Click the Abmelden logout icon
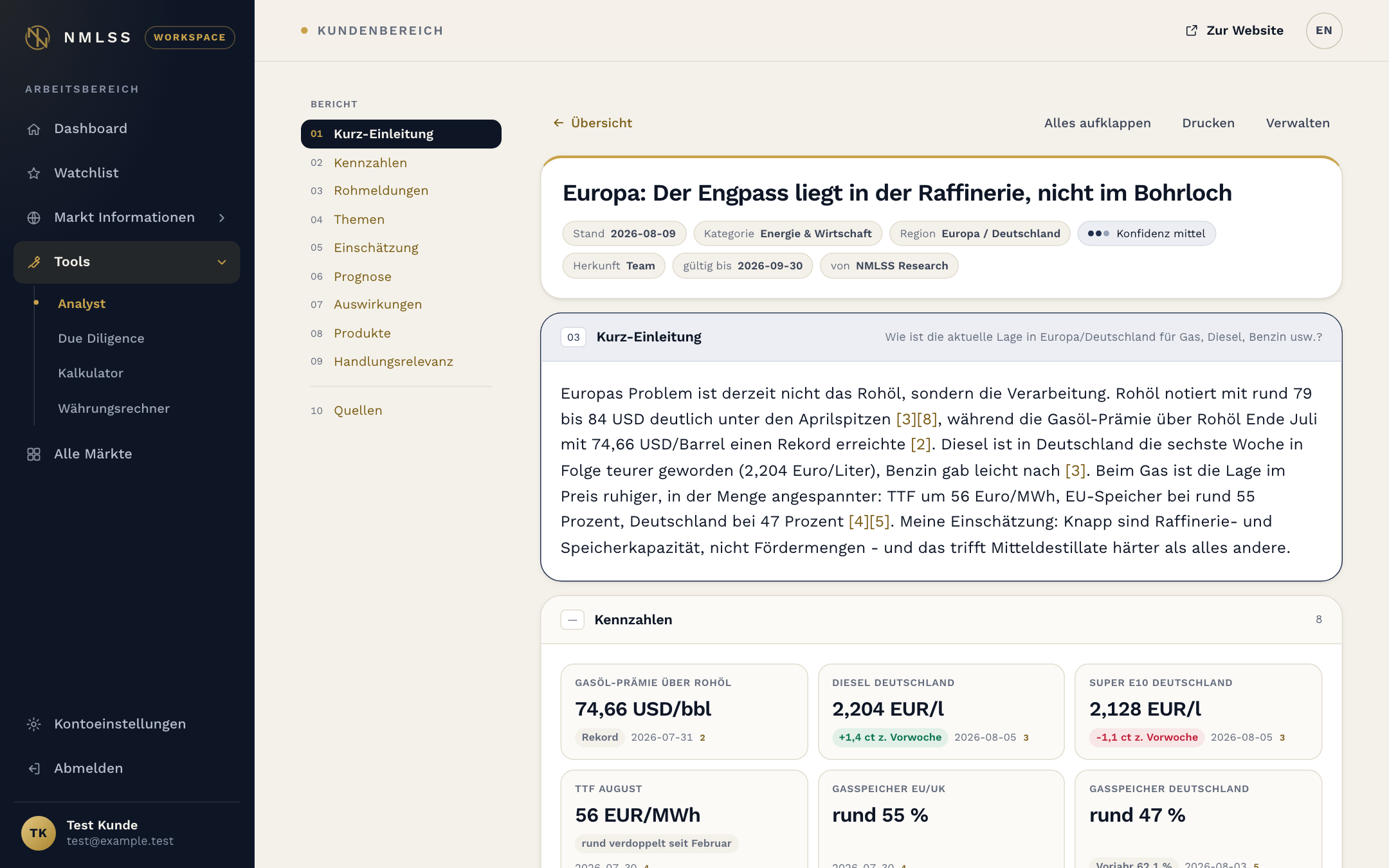 click(x=34, y=769)
